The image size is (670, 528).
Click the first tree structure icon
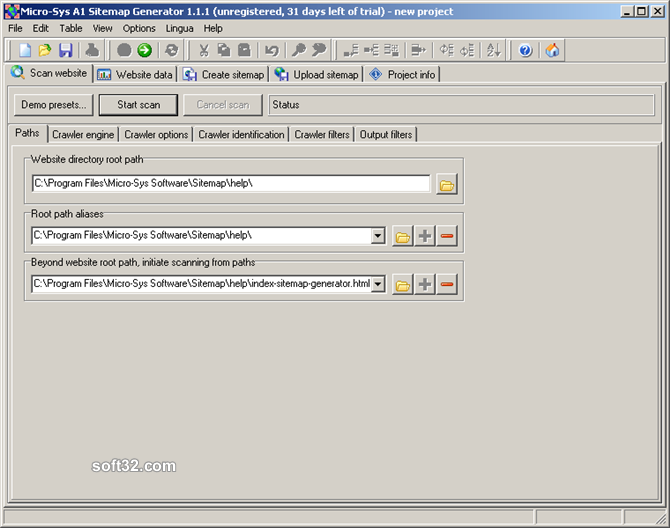pyautogui.click(x=351, y=50)
